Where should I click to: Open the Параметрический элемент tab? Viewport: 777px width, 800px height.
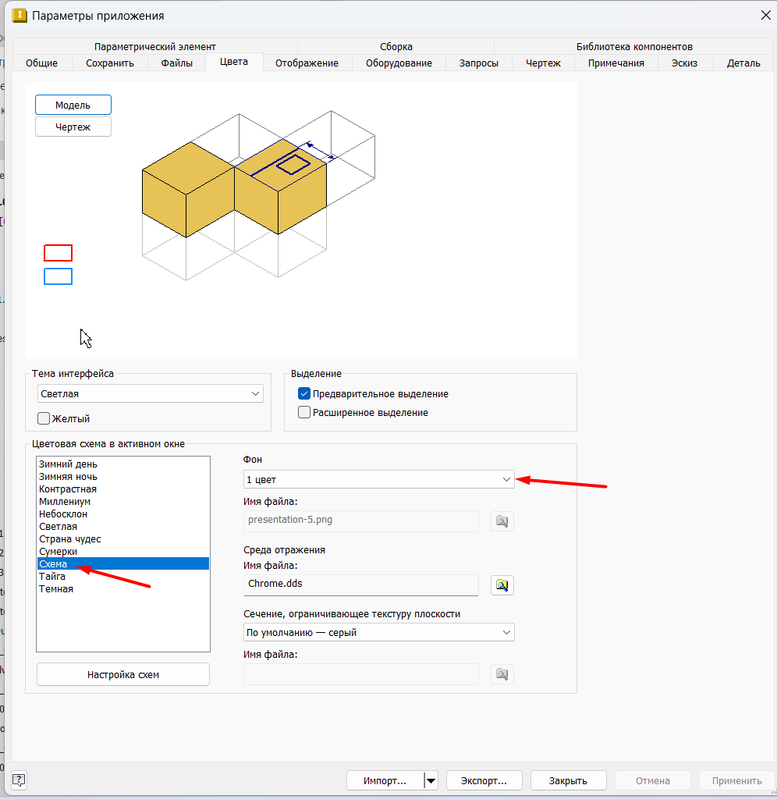click(x=155, y=46)
